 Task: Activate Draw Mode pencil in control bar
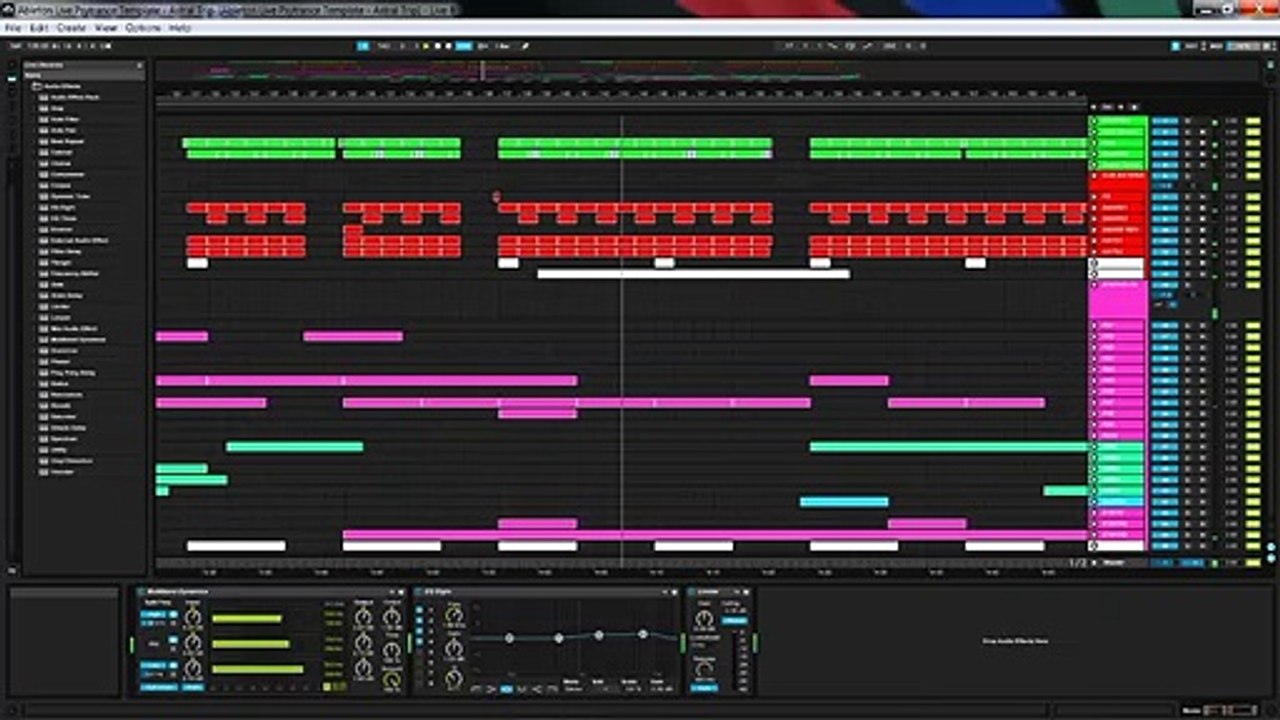[525, 45]
